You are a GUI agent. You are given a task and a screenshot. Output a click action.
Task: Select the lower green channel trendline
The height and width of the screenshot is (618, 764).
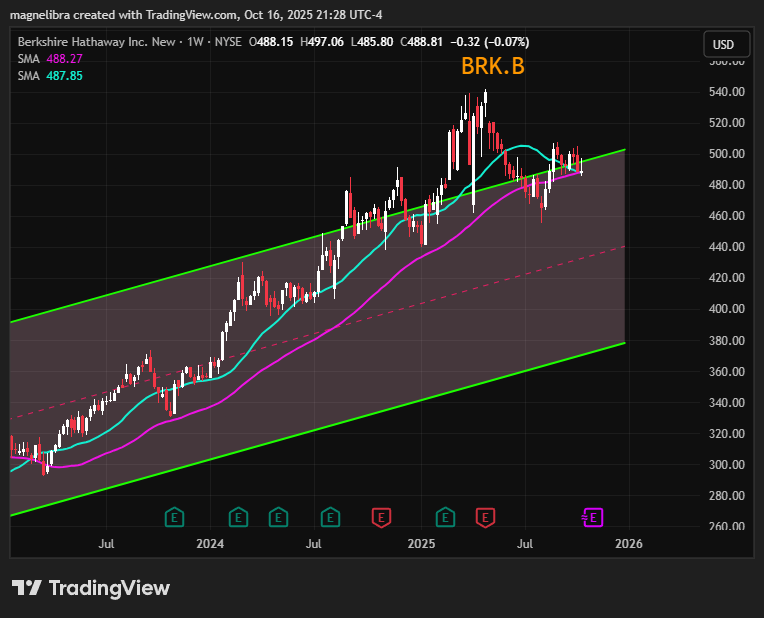pyautogui.click(x=317, y=429)
